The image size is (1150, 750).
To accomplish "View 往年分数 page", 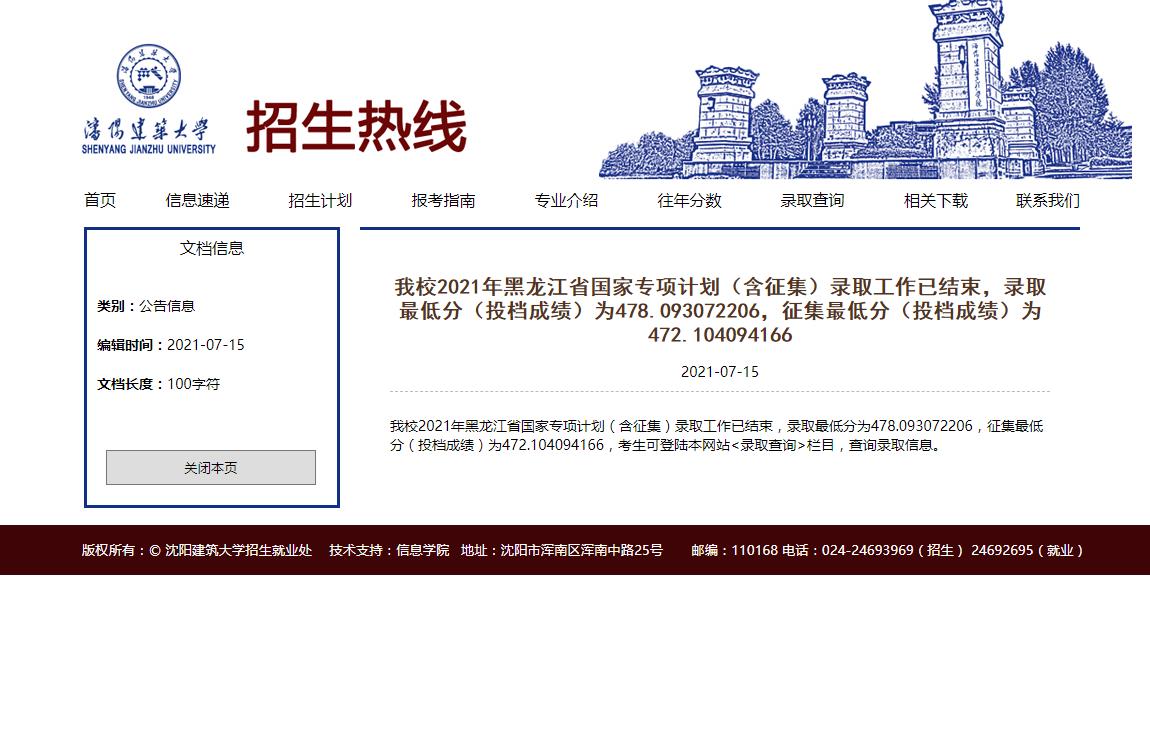I will [689, 200].
